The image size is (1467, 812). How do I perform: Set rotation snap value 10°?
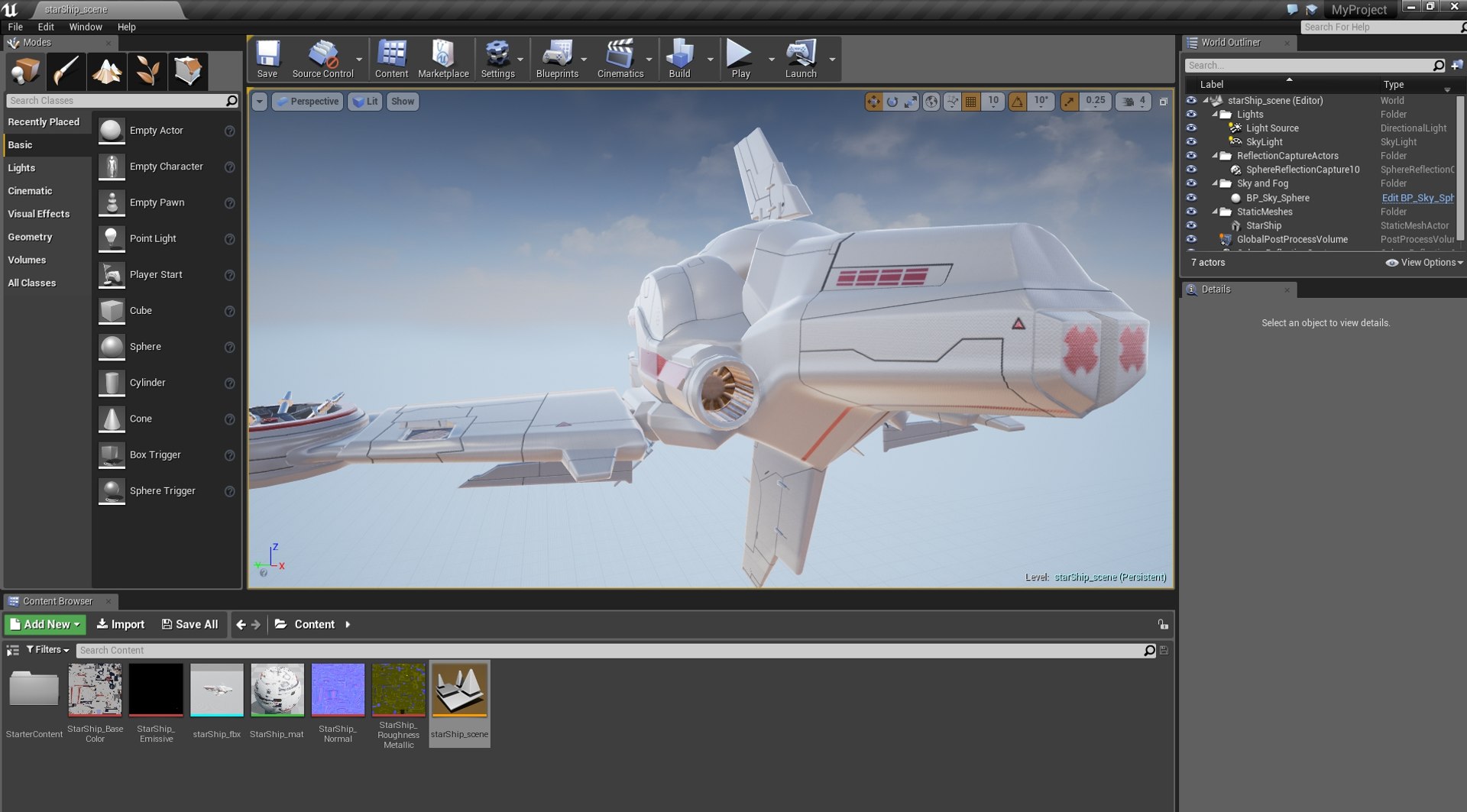tap(1041, 102)
